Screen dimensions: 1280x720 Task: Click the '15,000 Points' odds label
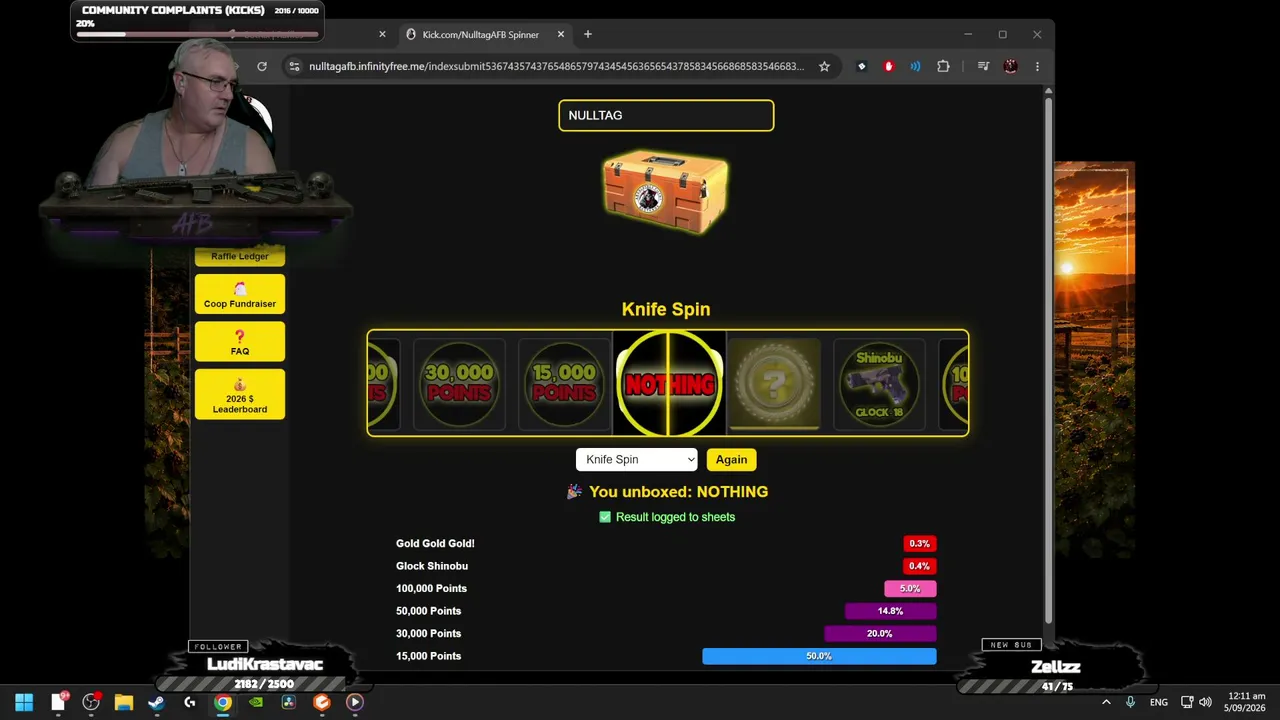428,656
